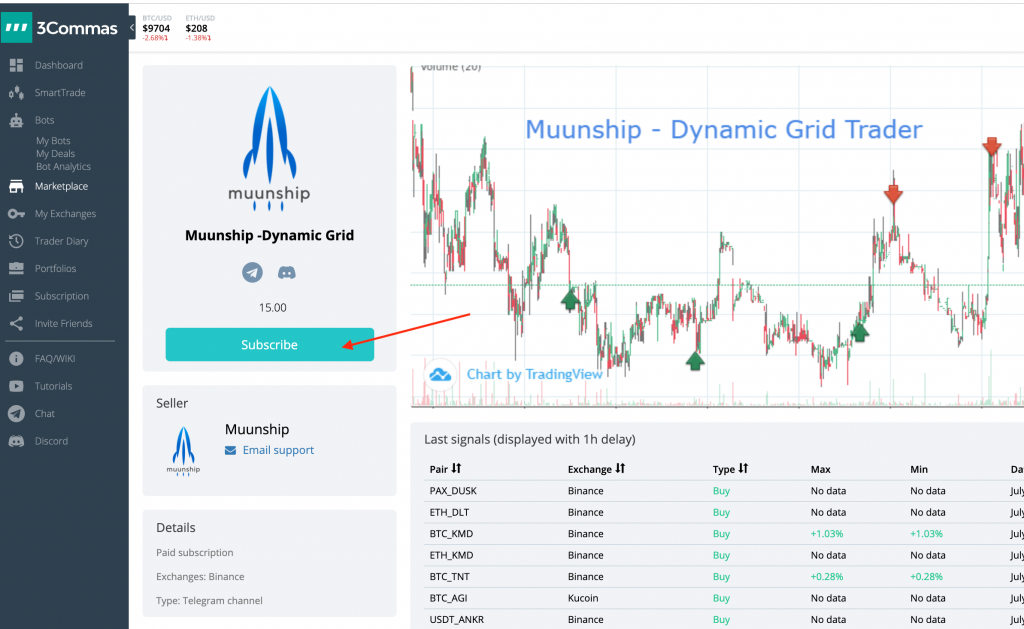This screenshot has height=629, width=1024.
Task: Click the Muunship -Dynamic Grid title
Action: click(x=269, y=235)
